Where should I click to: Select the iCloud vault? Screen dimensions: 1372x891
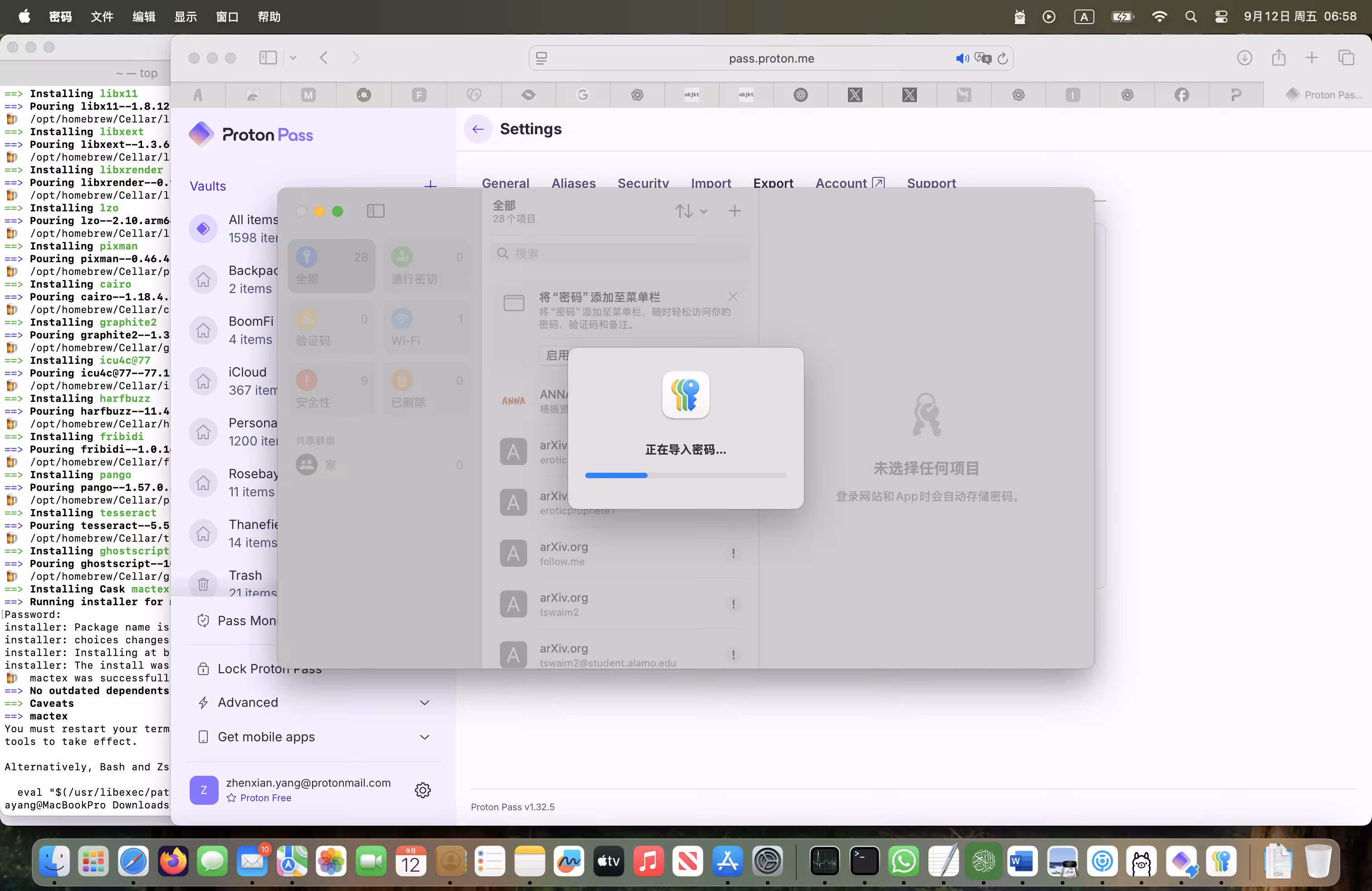pos(234,381)
